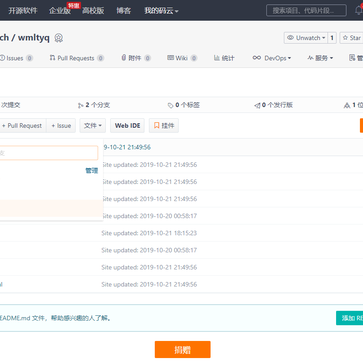Focus the top search projects input field
Image resolution: width=363 pixels, height=363 pixels.
tap(306, 11)
